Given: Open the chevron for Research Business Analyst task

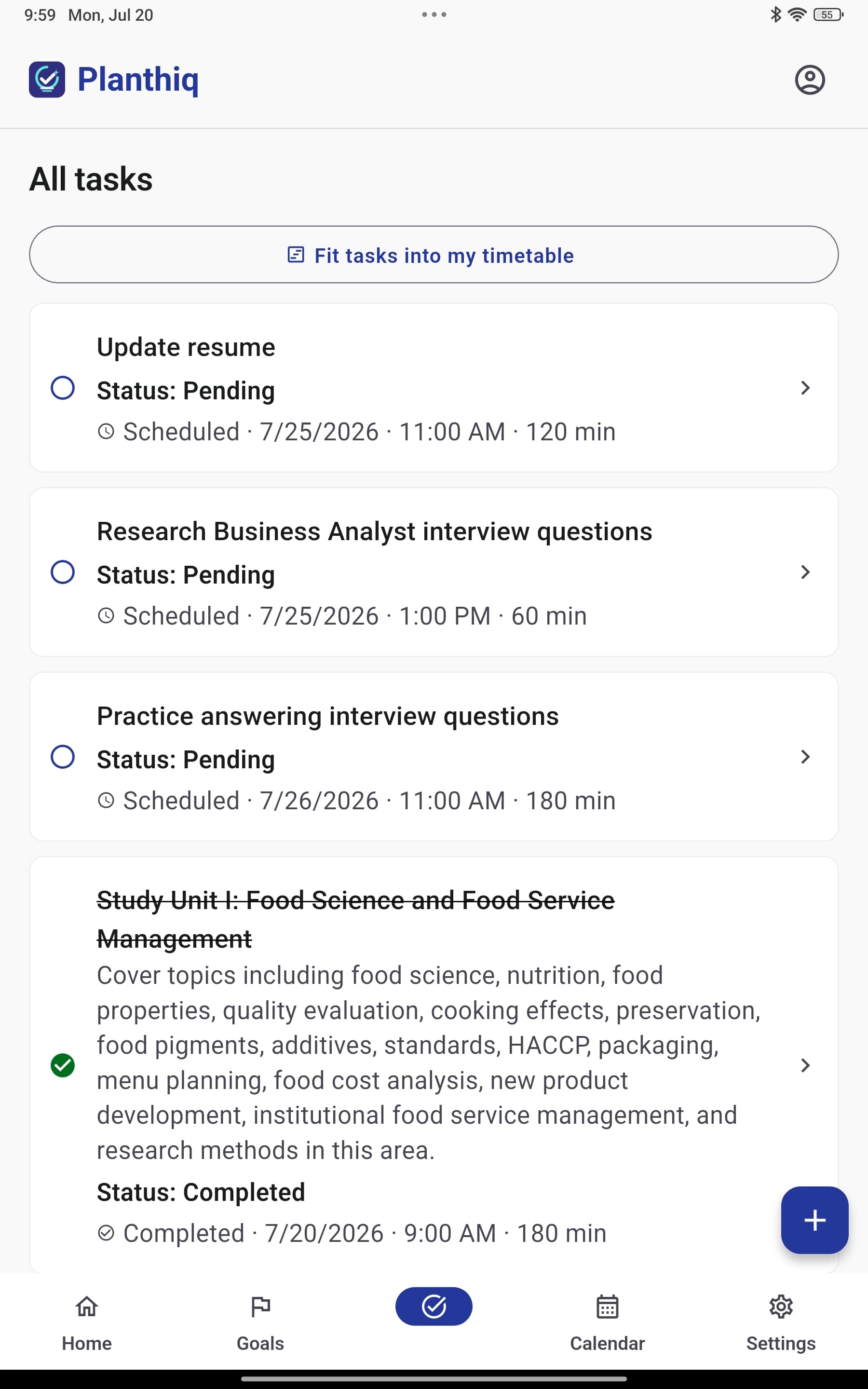Looking at the screenshot, I should [805, 572].
